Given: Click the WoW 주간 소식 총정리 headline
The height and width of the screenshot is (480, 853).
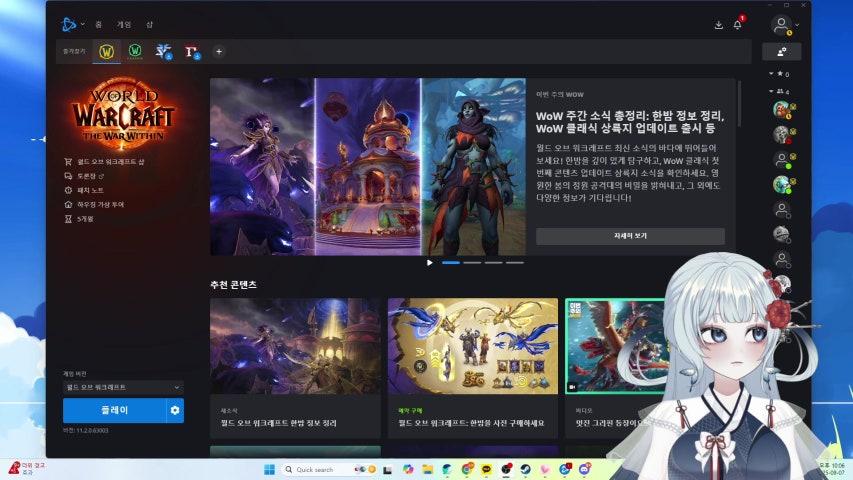Looking at the screenshot, I should click(629, 122).
